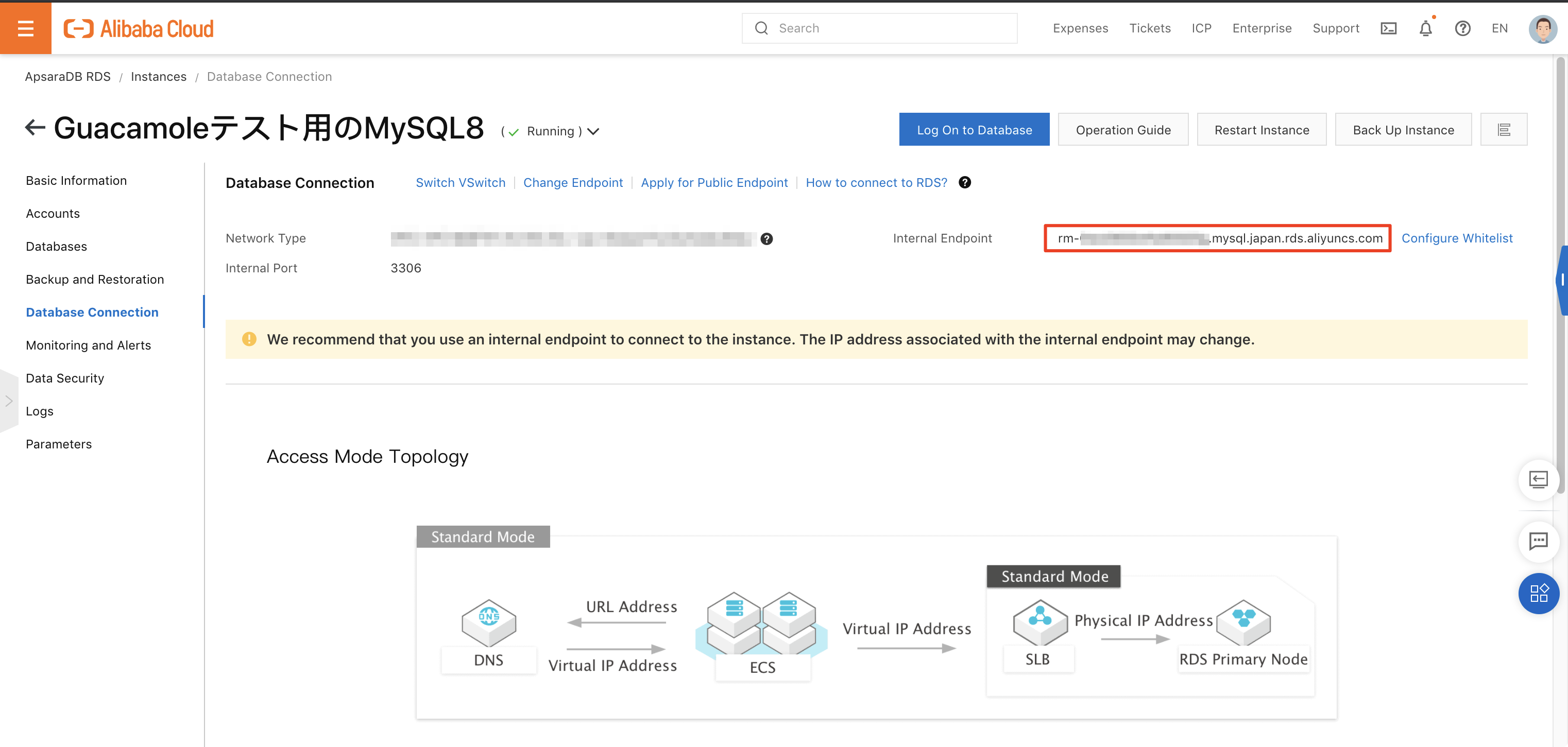Click the search magnifier icon
This screenshot has width=1568, height=747.
(x=761, y=29)
